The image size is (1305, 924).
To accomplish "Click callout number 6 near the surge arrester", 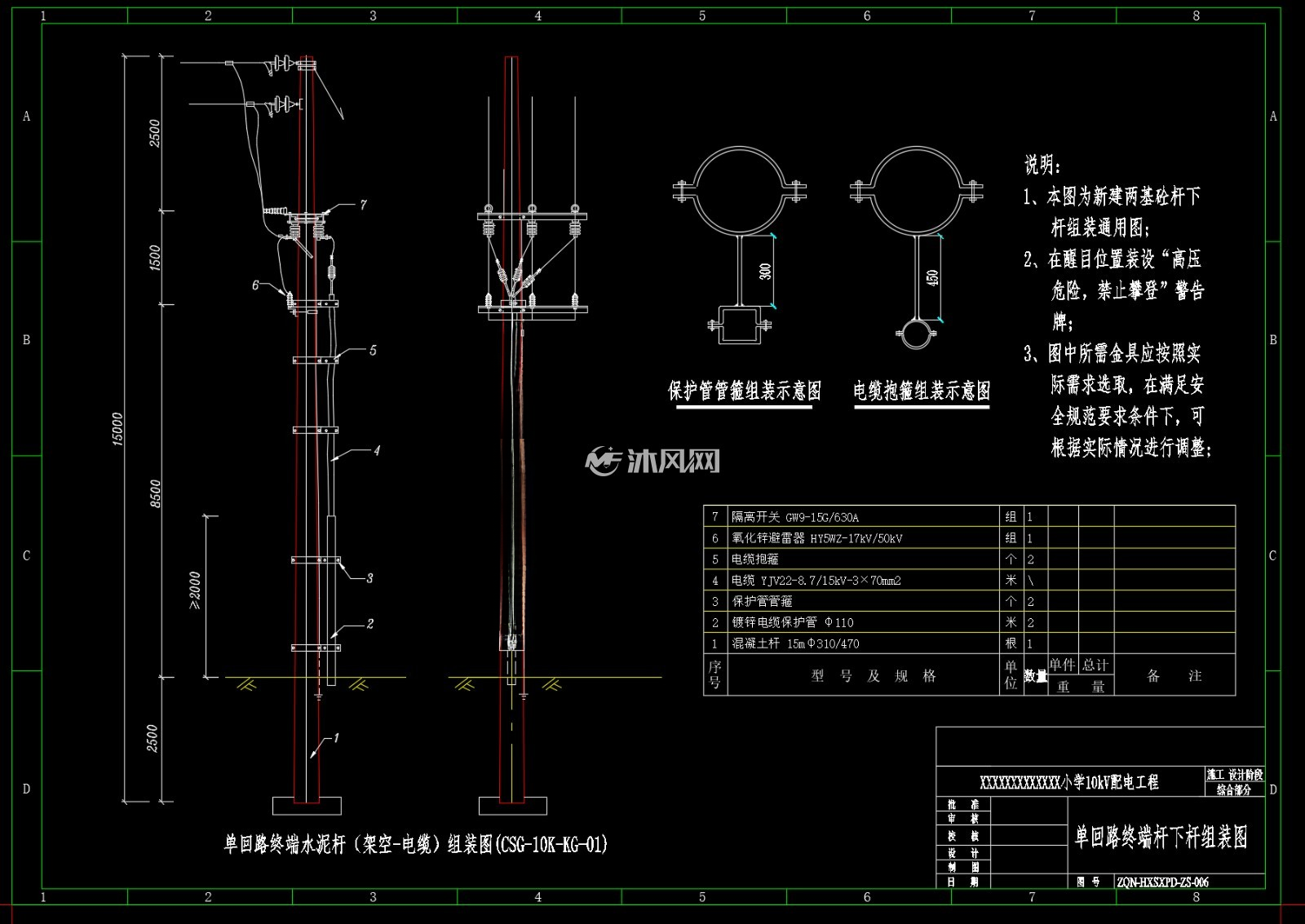I will [x=255, y=285].
